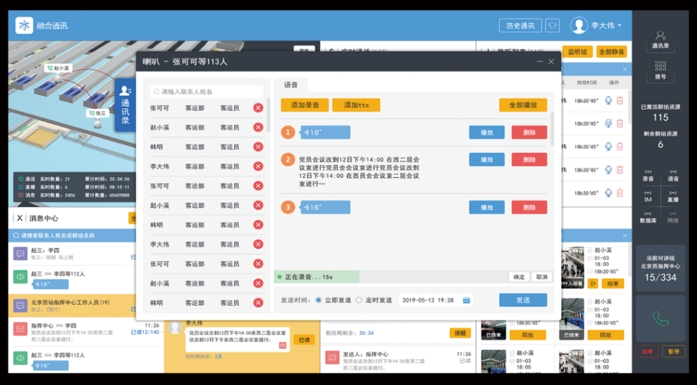
Task: Cancel recording with 取消 button
Action: click(x=542, y=277)
